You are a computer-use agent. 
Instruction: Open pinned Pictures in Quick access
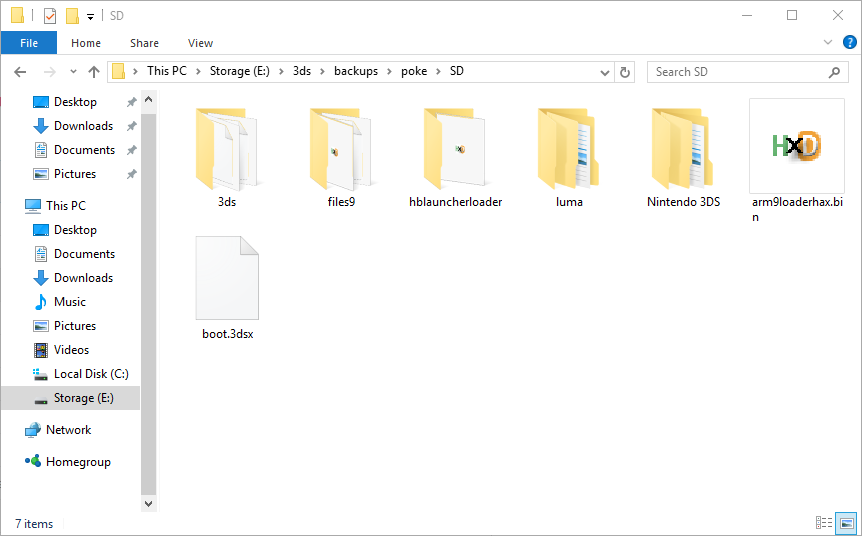coord(75,174)
